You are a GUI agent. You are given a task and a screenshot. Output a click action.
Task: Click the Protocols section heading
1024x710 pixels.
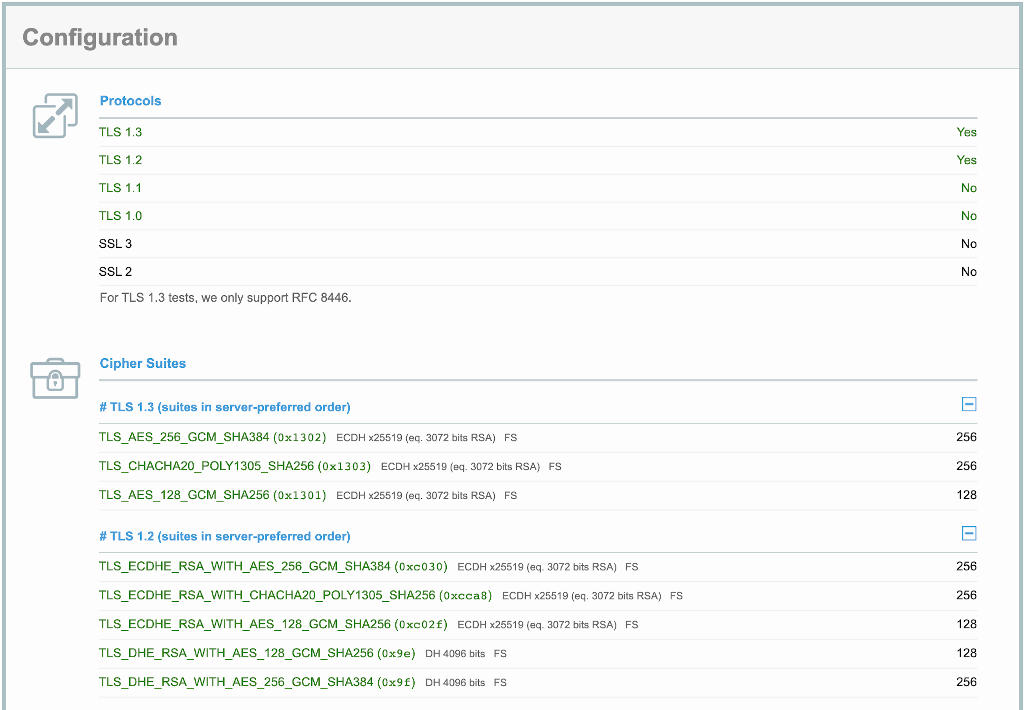[x=131, y=101]
